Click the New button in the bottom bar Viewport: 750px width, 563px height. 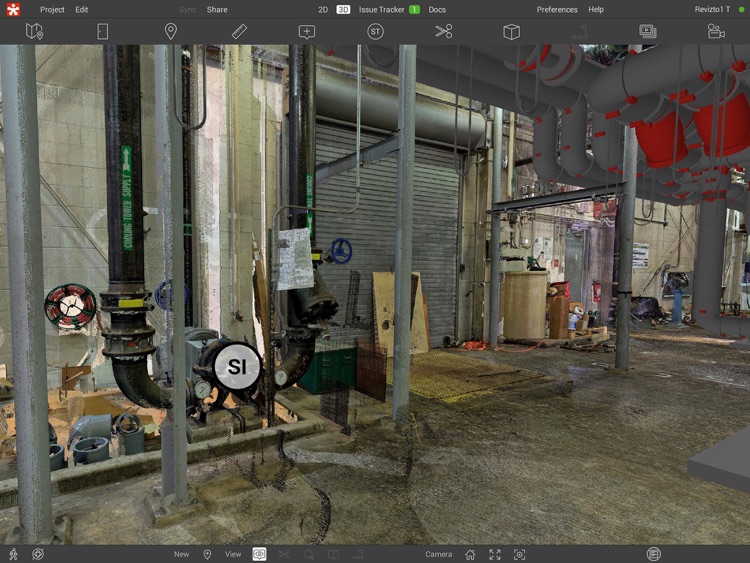[181, 554]
